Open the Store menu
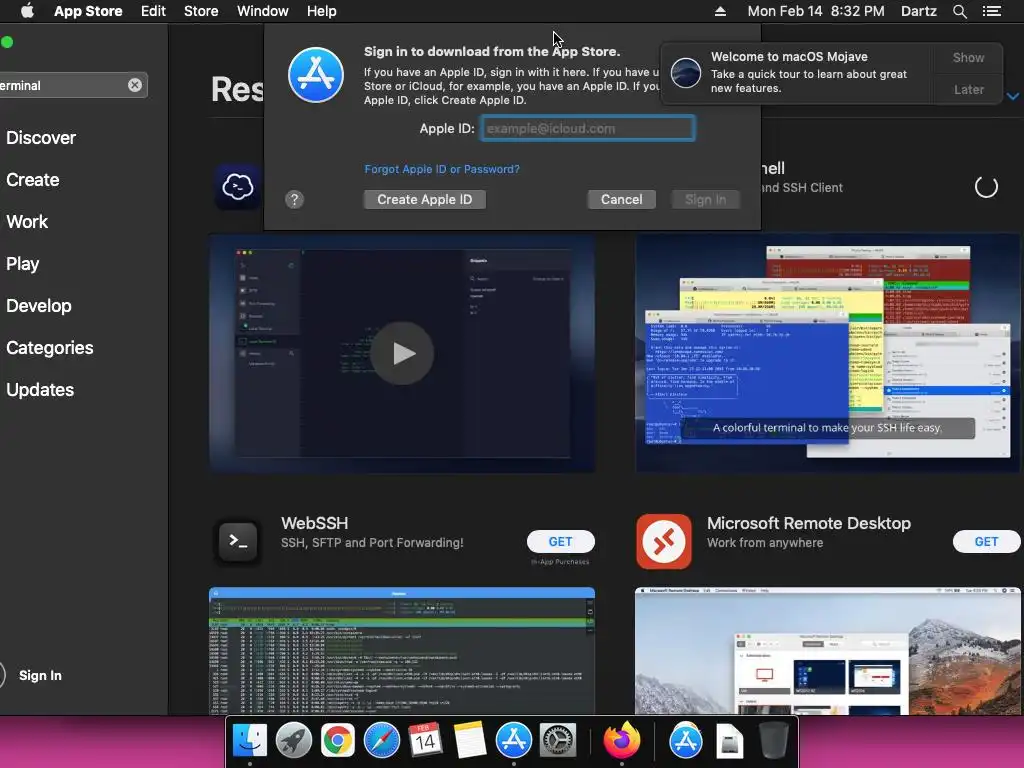The image size is (1024, 768). point(201,11)
